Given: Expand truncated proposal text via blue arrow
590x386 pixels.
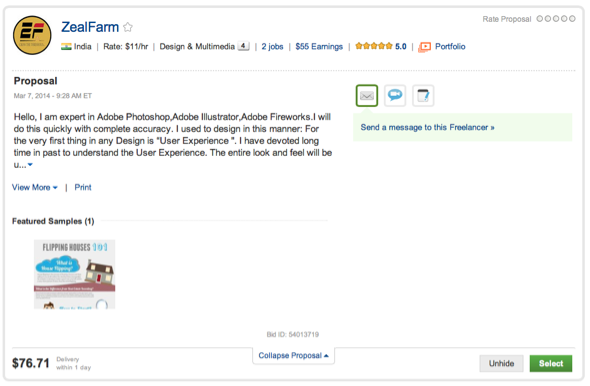Looking at the screenshot, I should 30,164.
